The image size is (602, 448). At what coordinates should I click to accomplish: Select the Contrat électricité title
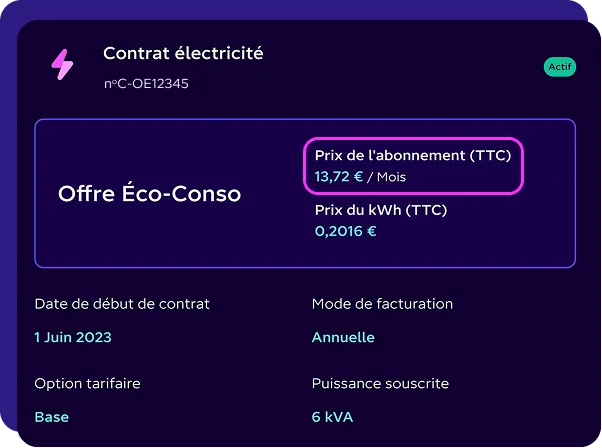tap(183, 53)
